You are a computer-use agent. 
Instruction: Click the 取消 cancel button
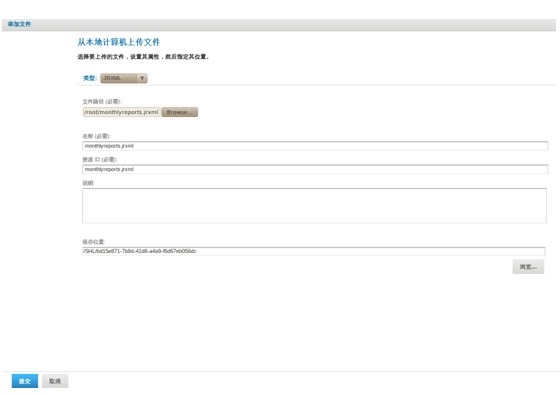click(x=55, y=381)
